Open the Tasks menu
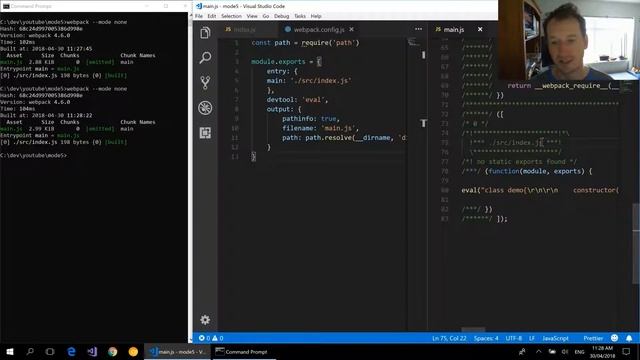The width and height of the screenshot is (640, 360). 300,16
